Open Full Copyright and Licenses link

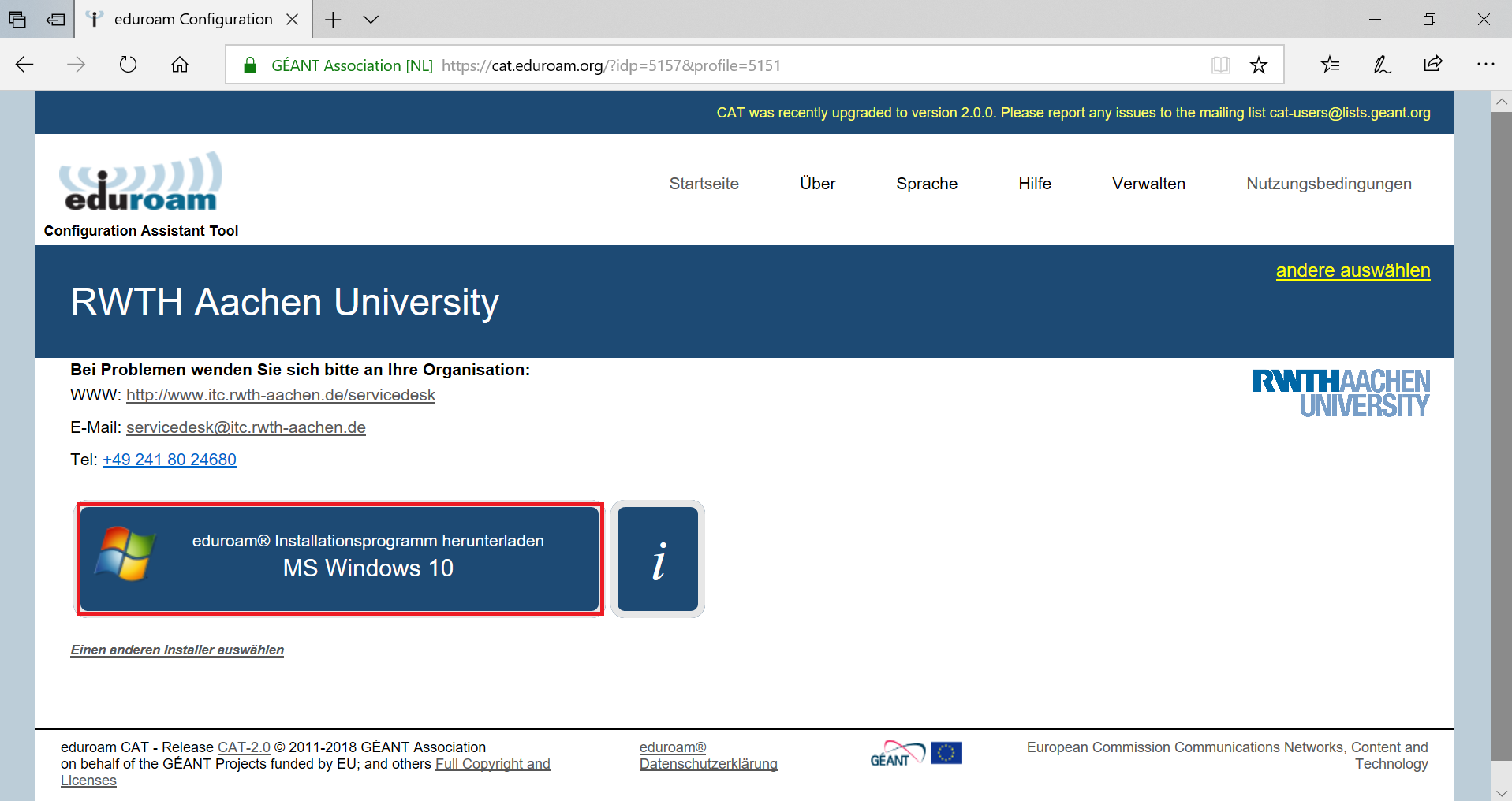pos(493,764)
